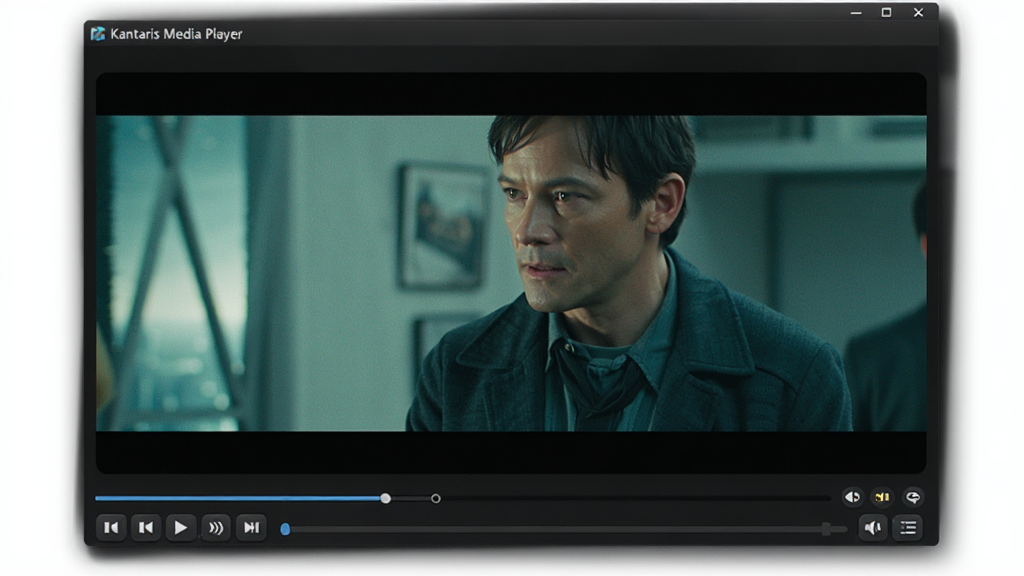Screen dimensions: 1024x576
Task: Click the gray handle at the lower slider's right end
Action: (x=827, y=529)
